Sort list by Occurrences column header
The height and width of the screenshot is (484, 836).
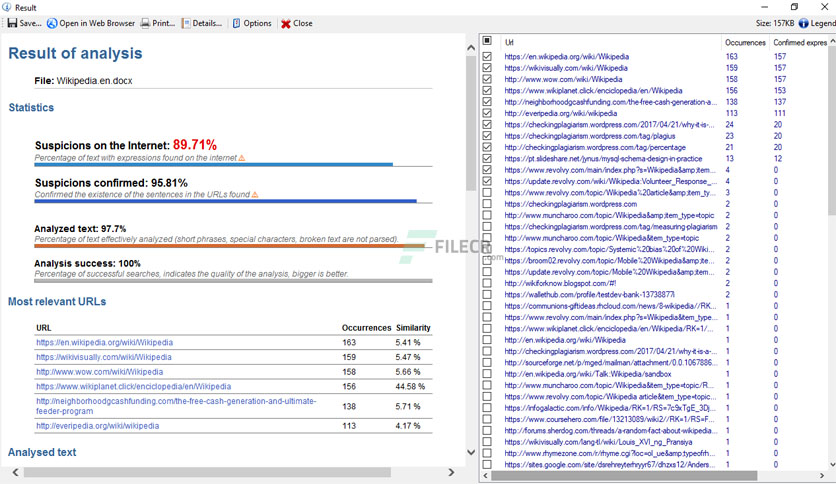point(745,42)
